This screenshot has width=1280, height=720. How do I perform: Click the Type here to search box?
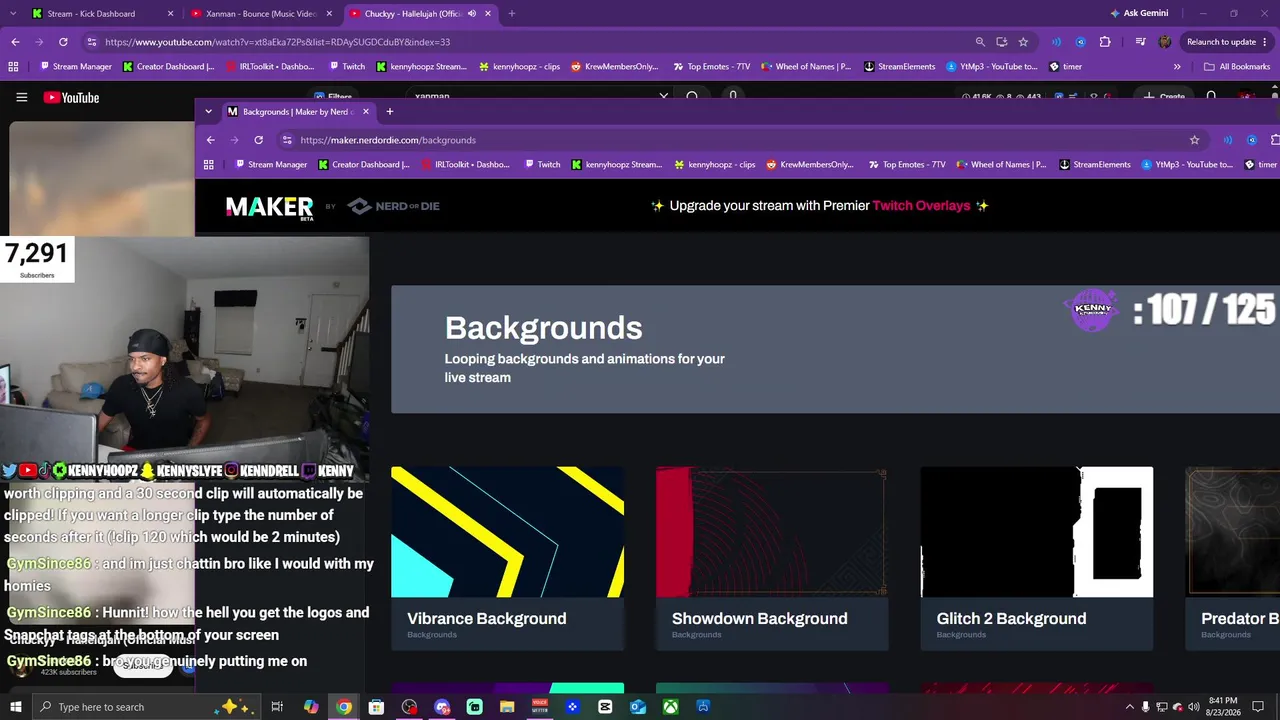pyautogui.click(x=146, y=707)
